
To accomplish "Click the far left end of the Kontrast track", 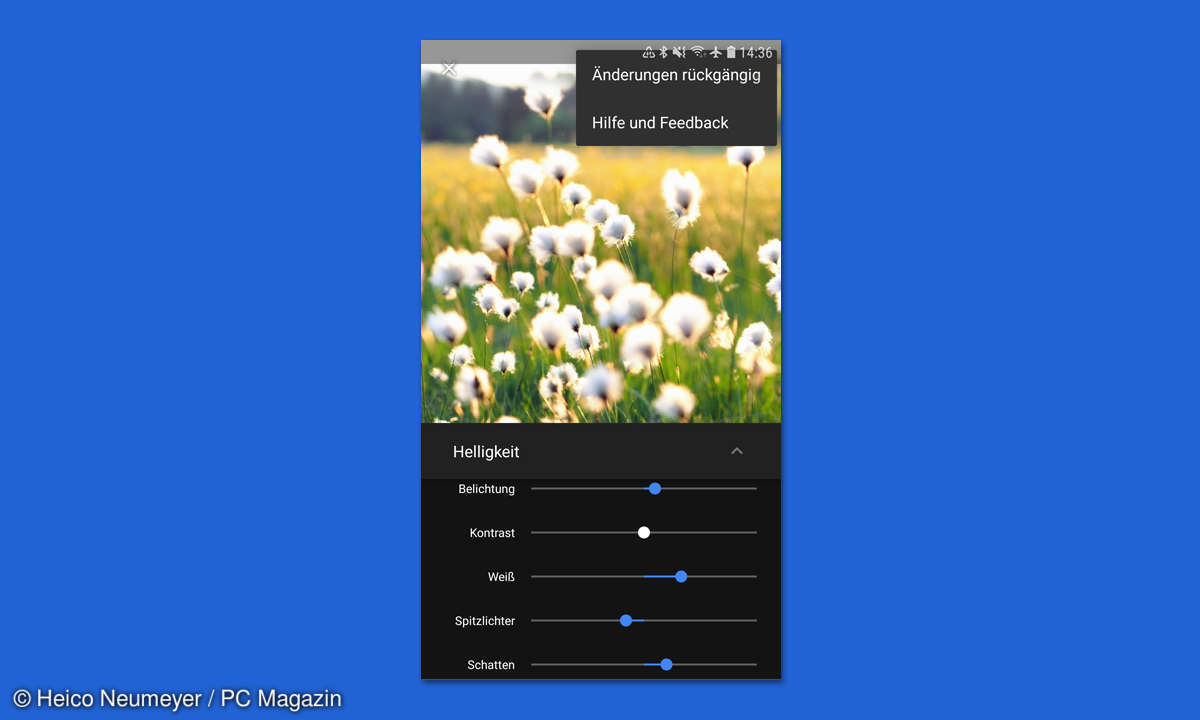I will click(x=534, y=533).
